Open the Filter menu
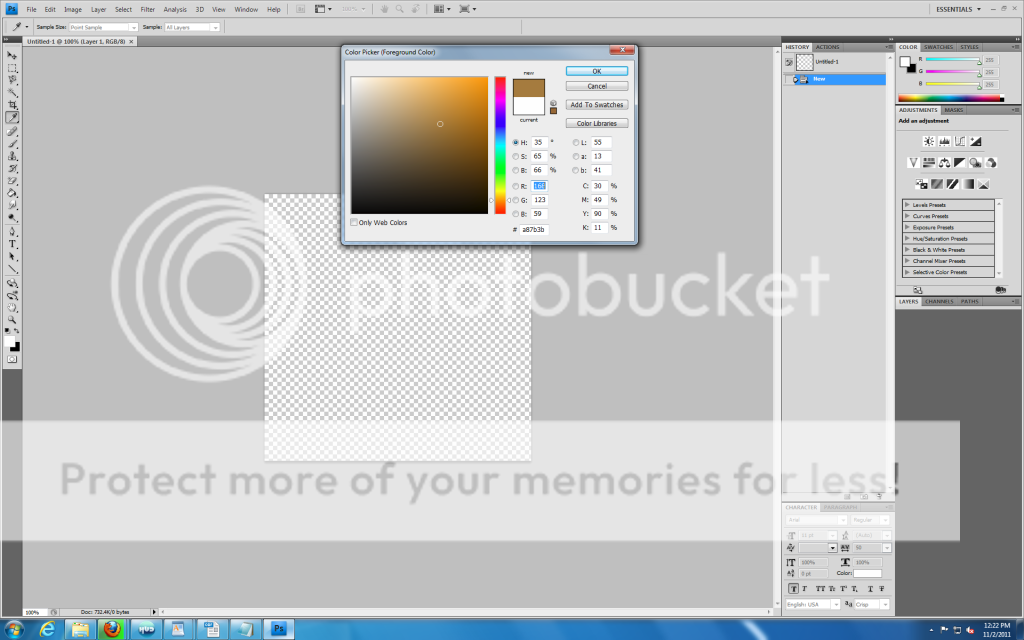 click(x=147, y=9)
